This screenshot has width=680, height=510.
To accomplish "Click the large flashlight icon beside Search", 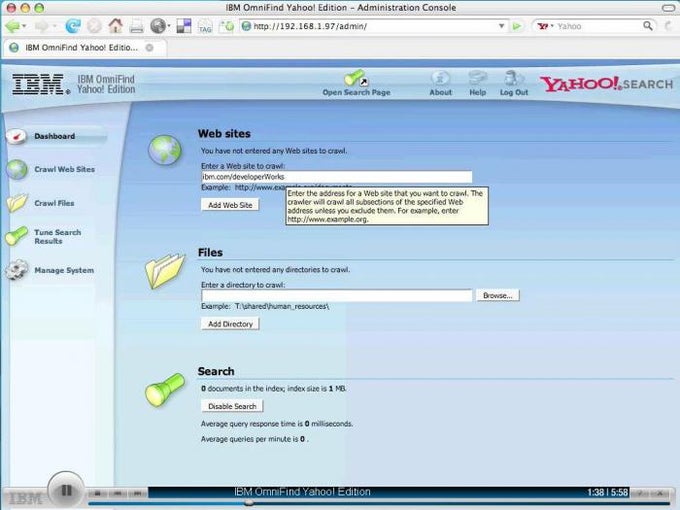I will [165, 390].
